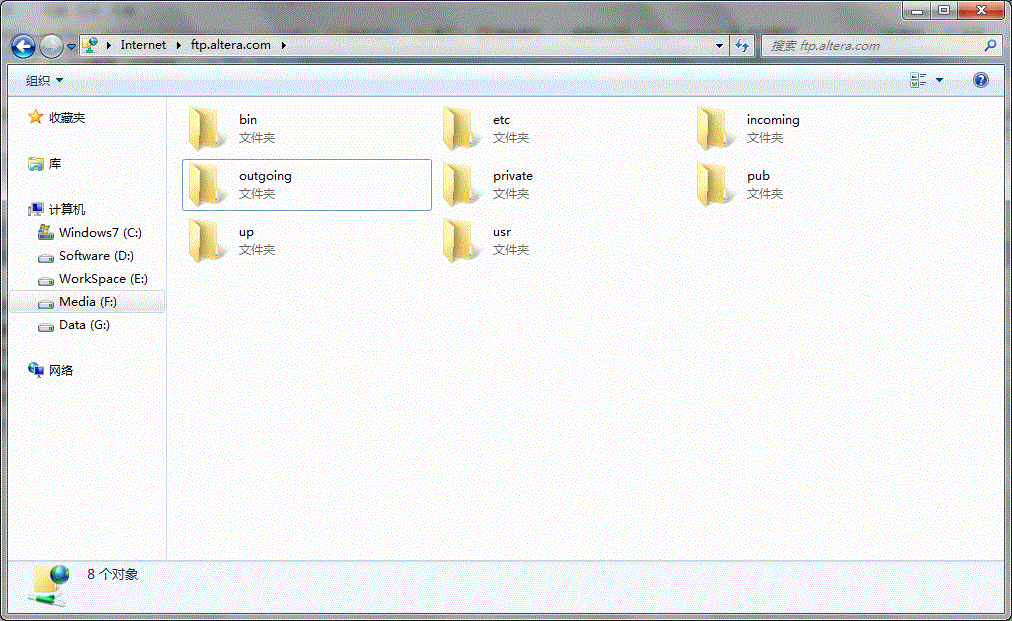1012x621 pixels.
Task: Click the usr folder name
Action: (502, 232)
